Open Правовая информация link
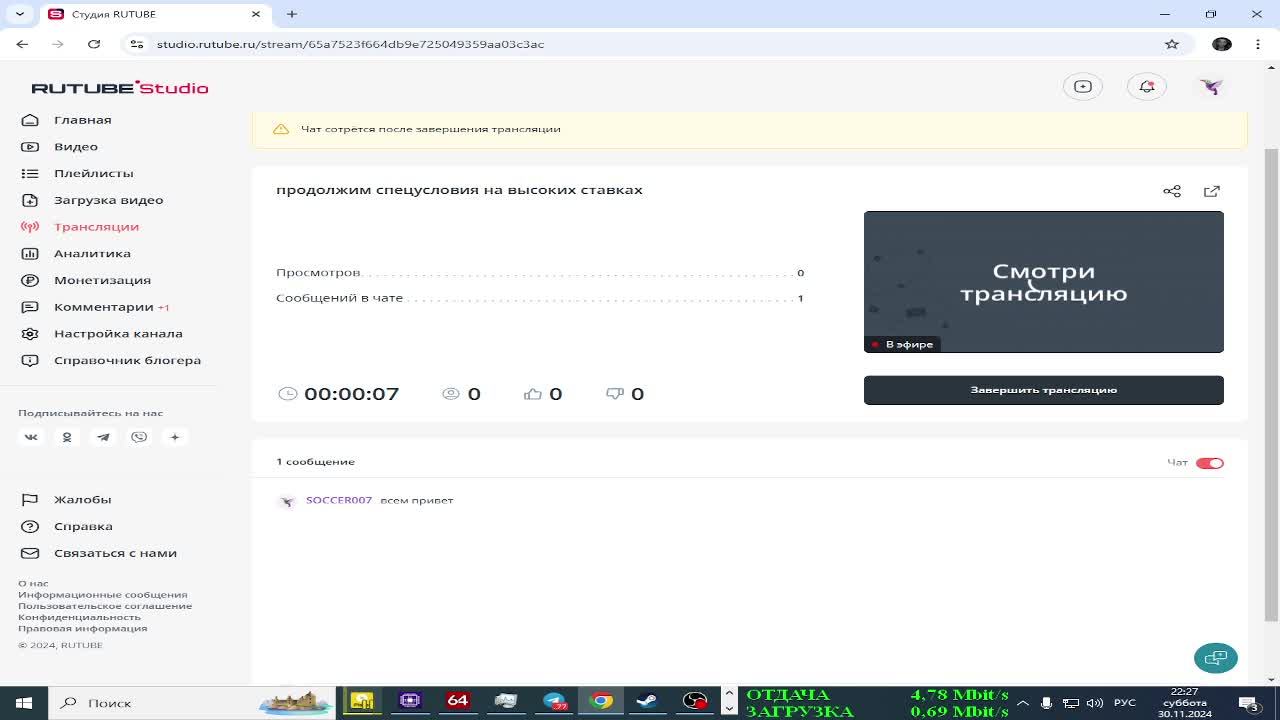The height and width of the screenshot is (720, 1280). (x=82, y=628)
